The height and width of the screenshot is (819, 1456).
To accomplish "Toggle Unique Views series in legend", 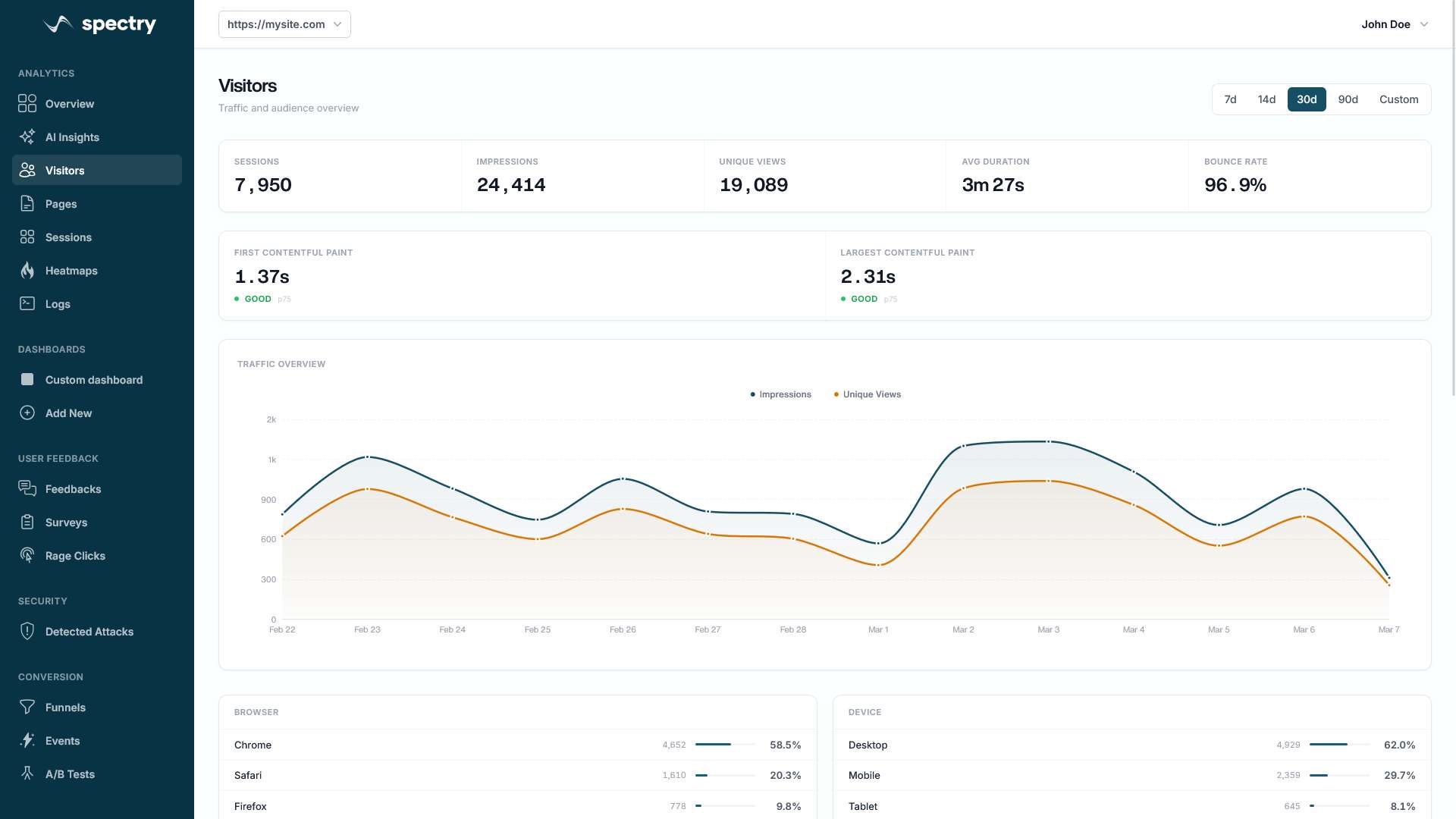I will (x=868, y=394).
